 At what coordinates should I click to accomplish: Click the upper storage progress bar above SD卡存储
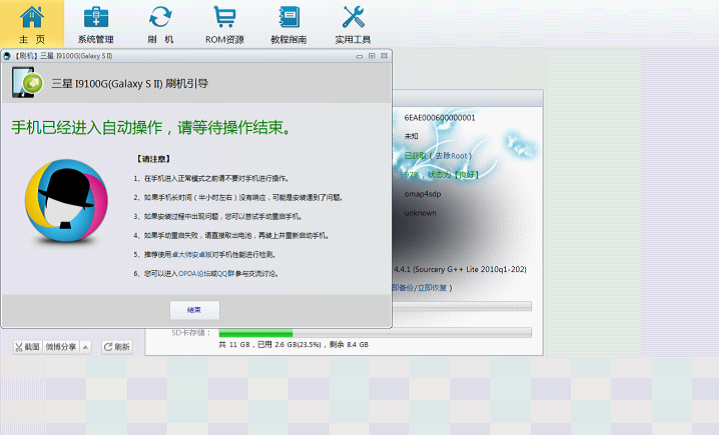[462, 306]
